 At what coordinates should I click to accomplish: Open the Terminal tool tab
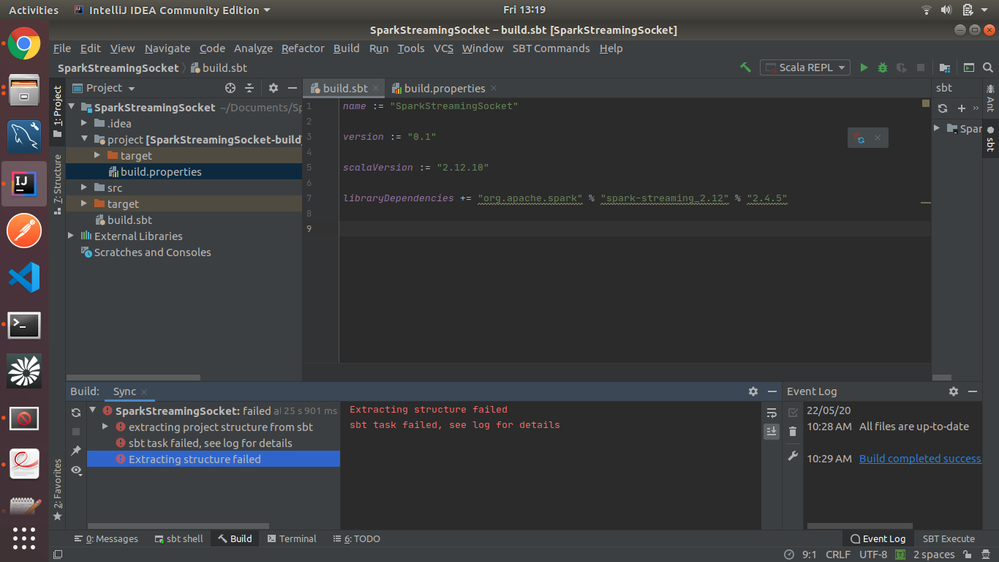pyautogui.click(x=292, y=538)
